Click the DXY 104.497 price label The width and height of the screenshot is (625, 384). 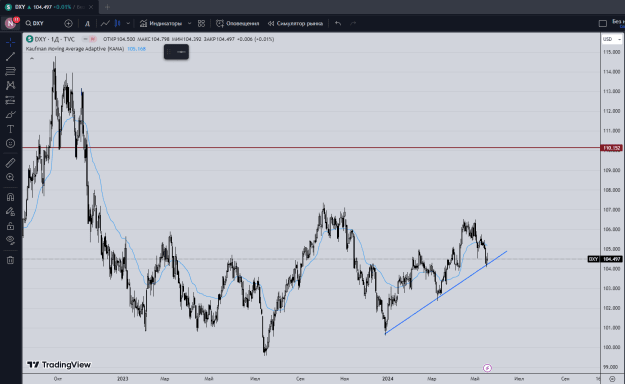(x=605, y=259)
